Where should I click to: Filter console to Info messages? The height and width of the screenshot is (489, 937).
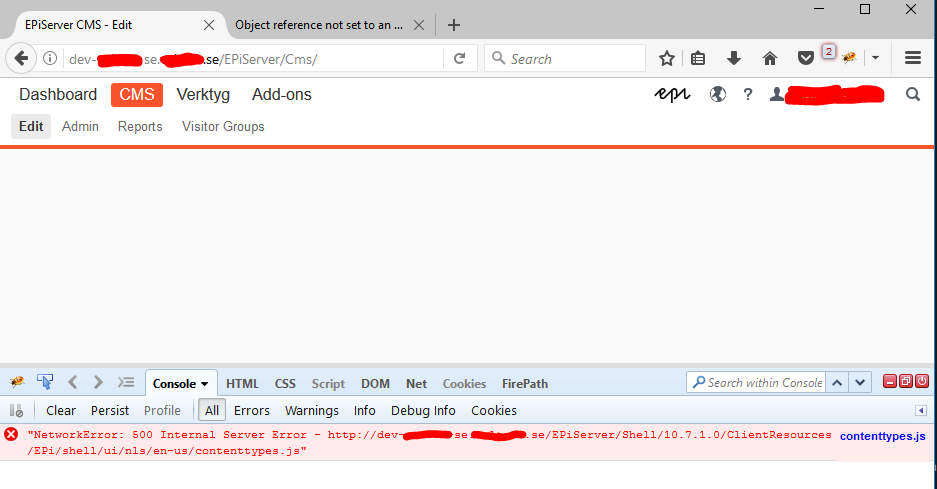365,411
